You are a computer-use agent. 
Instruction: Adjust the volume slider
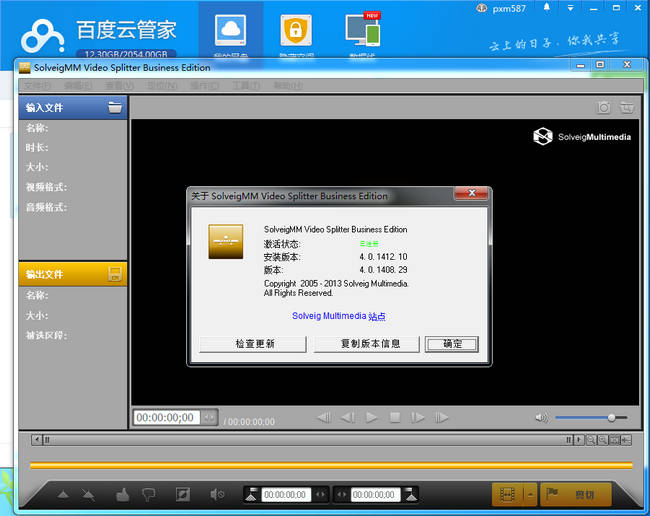[x=591, y=418]
